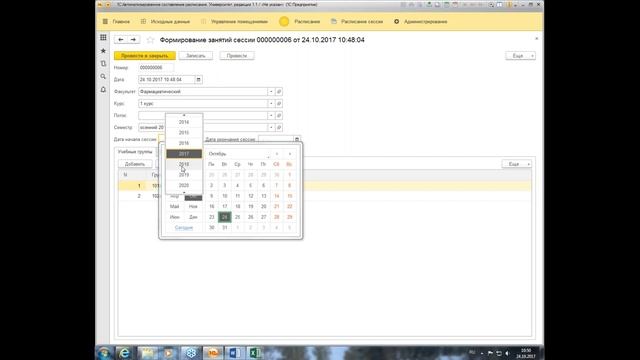Open Семестр item with the link icon
Viewport: 640px width, 360px height.
pyautogui.click(x=279, y=127)
